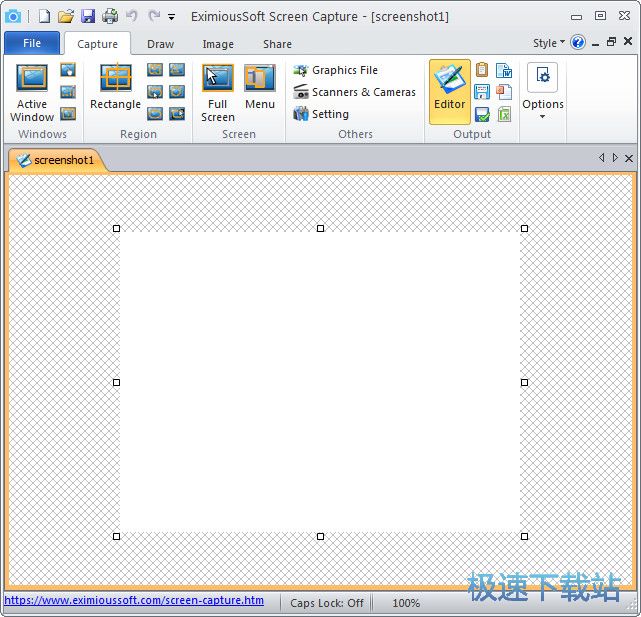Screen dimensions: 641x617
Task: Click the eximioussoft.com screen-capture link
Action: 134,601
